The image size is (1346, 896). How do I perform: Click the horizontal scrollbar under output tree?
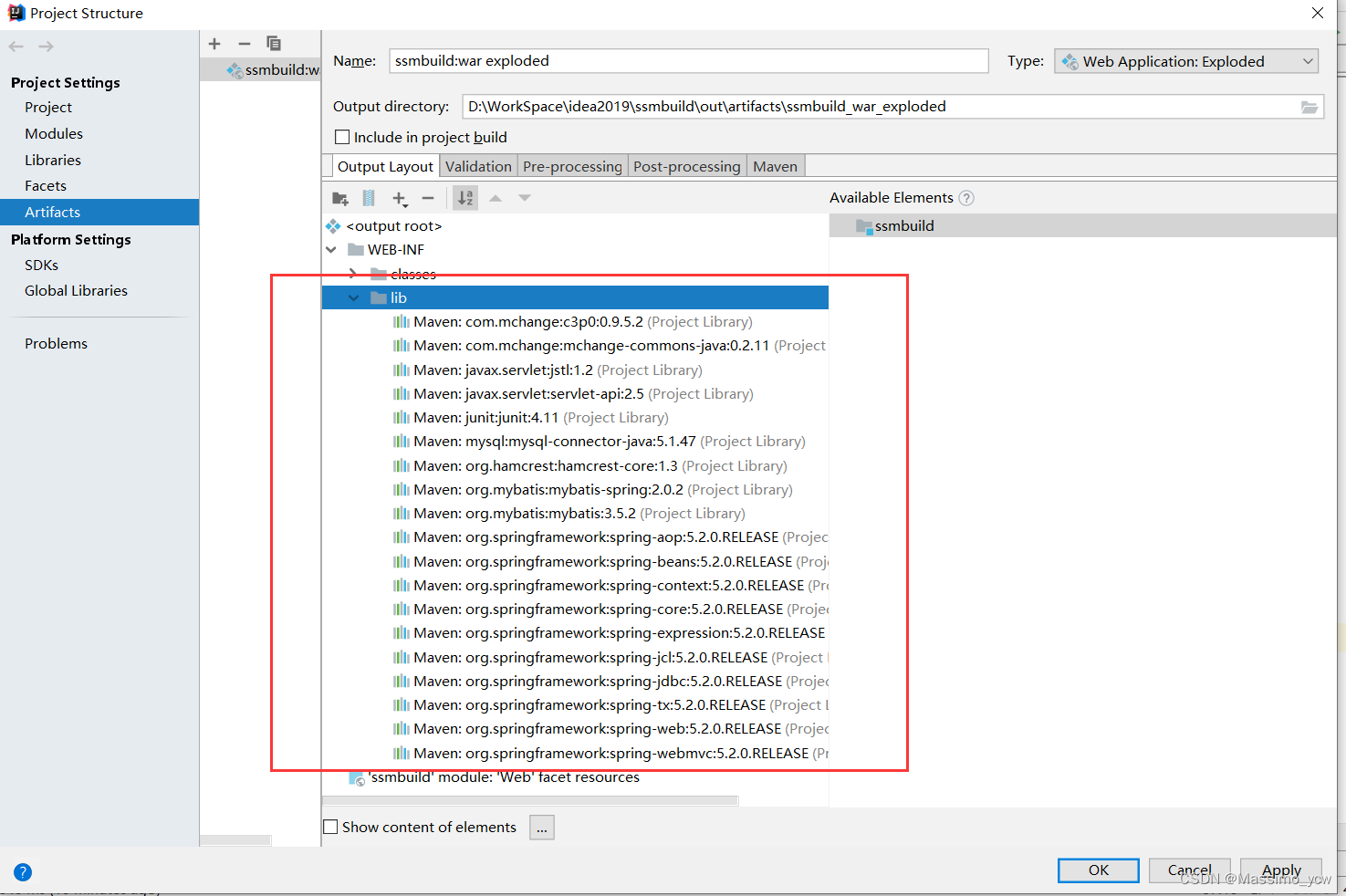coord(530,801)
